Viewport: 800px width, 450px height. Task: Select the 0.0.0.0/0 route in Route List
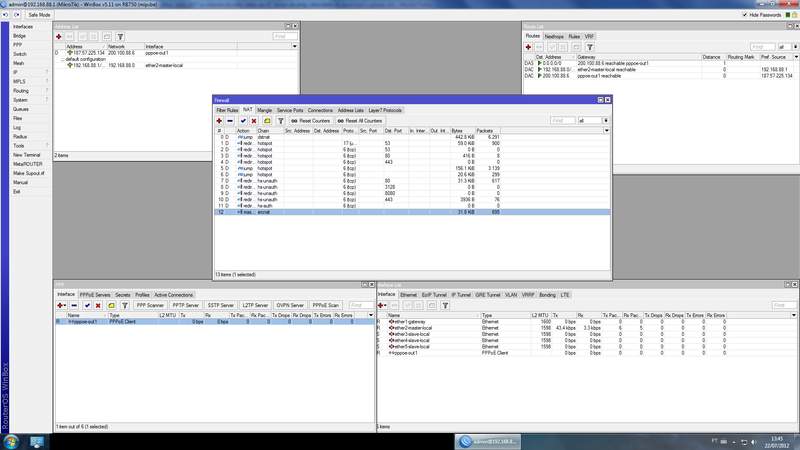tap(661, 63)
